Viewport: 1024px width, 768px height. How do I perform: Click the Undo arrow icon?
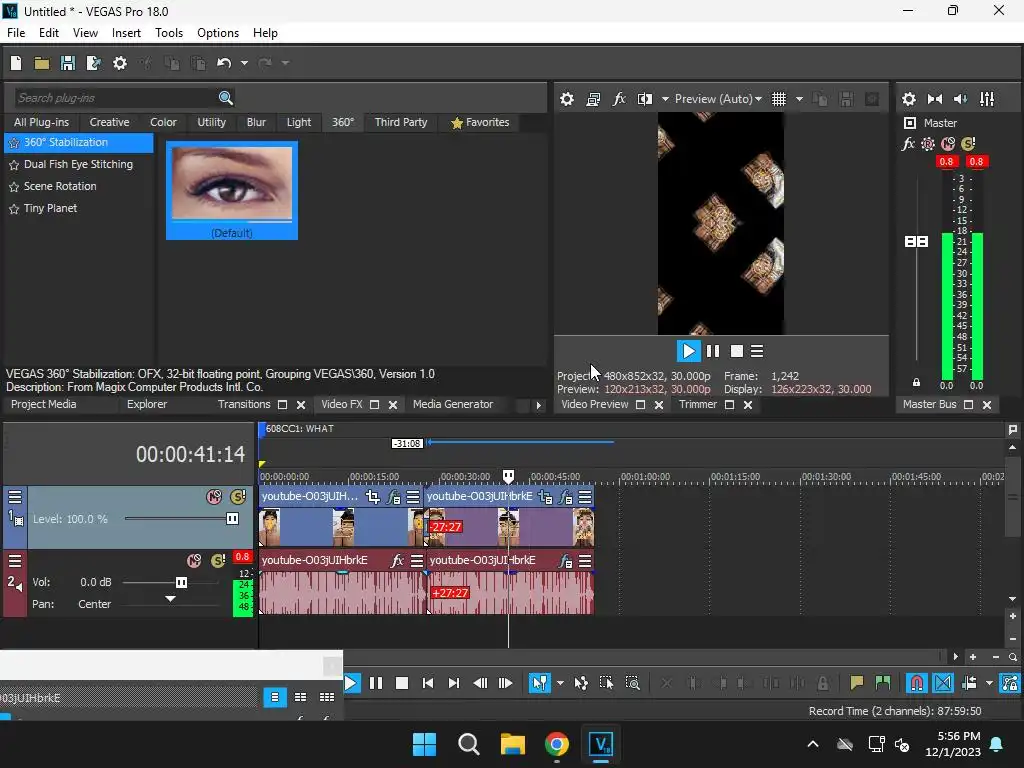pyautogui.click(x=224, y=63)
